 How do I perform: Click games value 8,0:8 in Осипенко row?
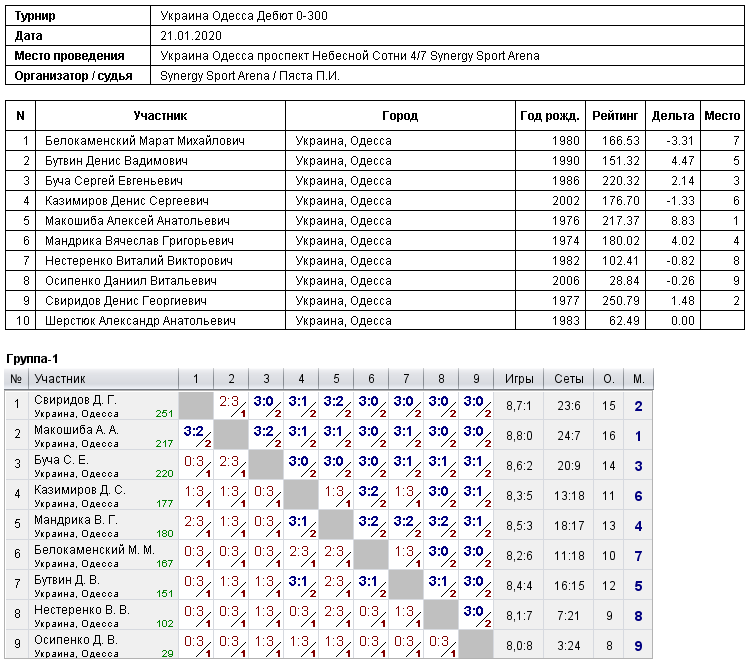pyautogui.click(x=519, y=646)
